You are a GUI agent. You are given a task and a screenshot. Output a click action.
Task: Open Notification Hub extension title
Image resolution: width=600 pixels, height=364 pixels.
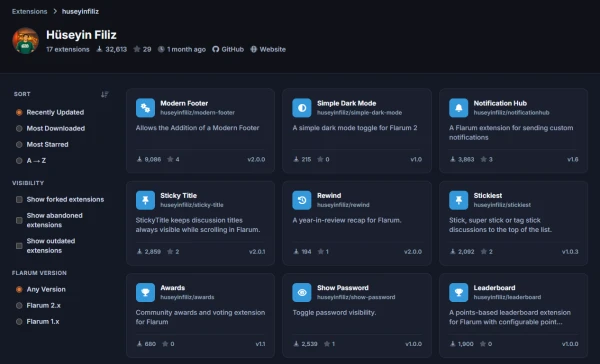point(500,103)
